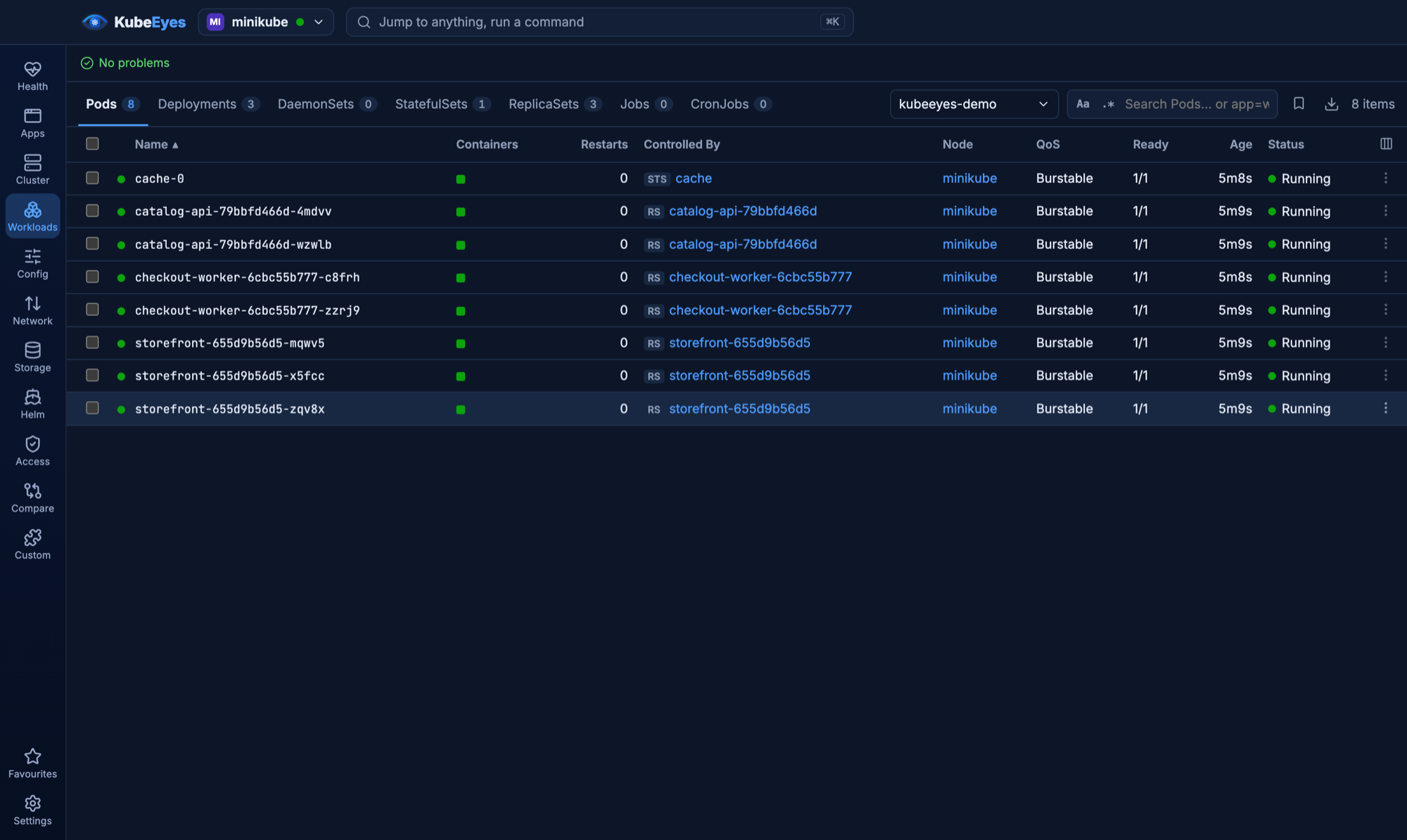Switch to the CronJobs tab
The height and width of the screenshot is (840, 1407).
click(731, 104)
